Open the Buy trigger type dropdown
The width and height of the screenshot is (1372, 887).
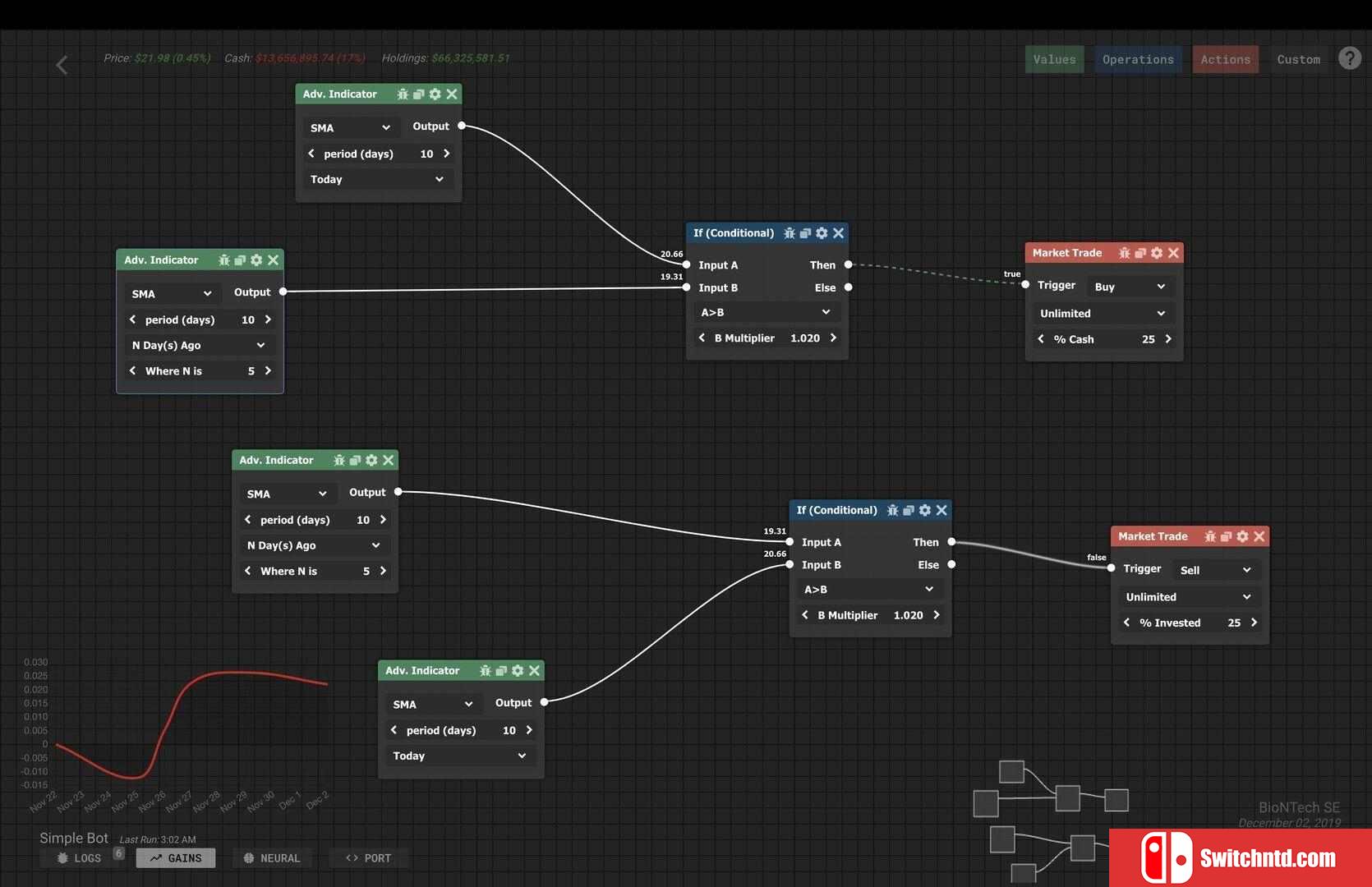pyautogui.click(x=1130, y=287)
